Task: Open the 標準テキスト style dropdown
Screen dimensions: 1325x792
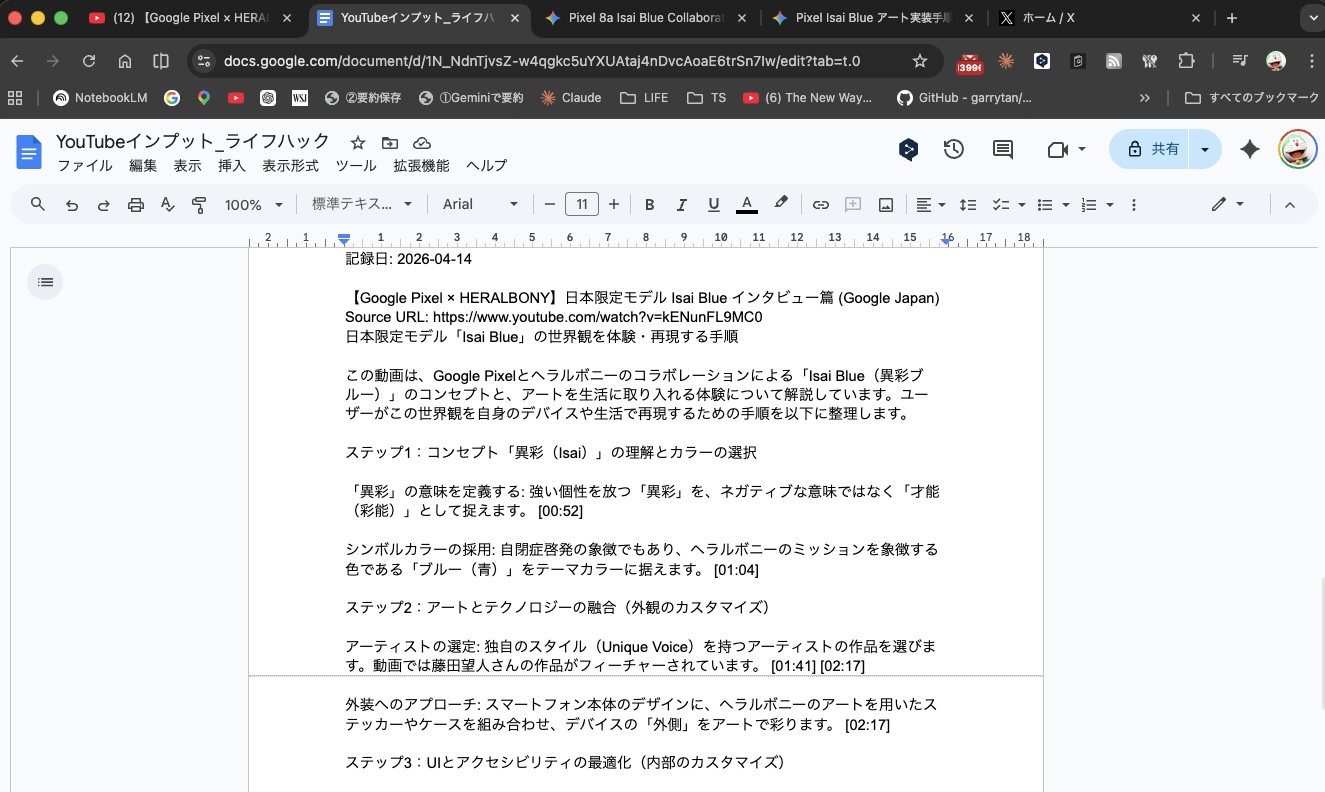Action: tap(362, 204)
